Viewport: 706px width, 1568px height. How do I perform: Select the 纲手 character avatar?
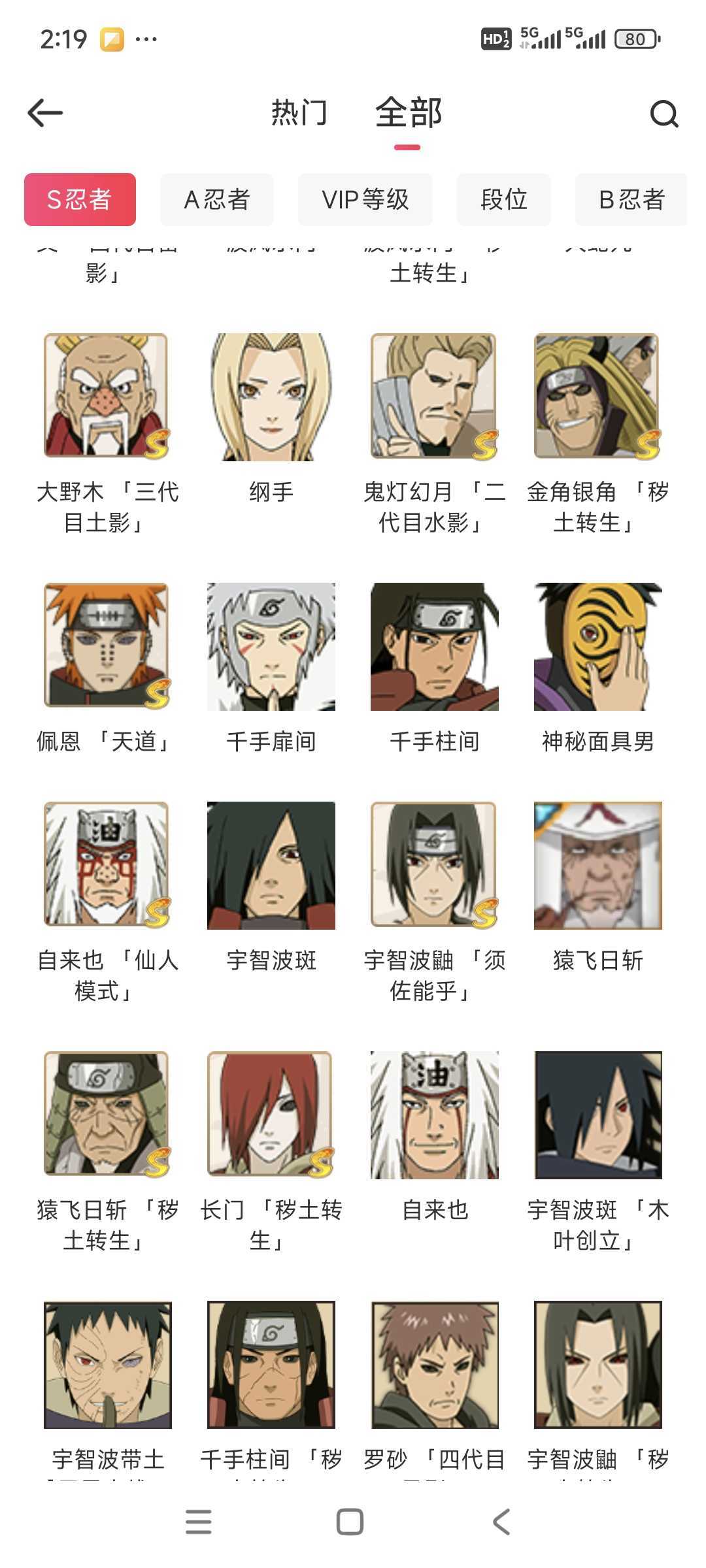(x=271, y=397)
